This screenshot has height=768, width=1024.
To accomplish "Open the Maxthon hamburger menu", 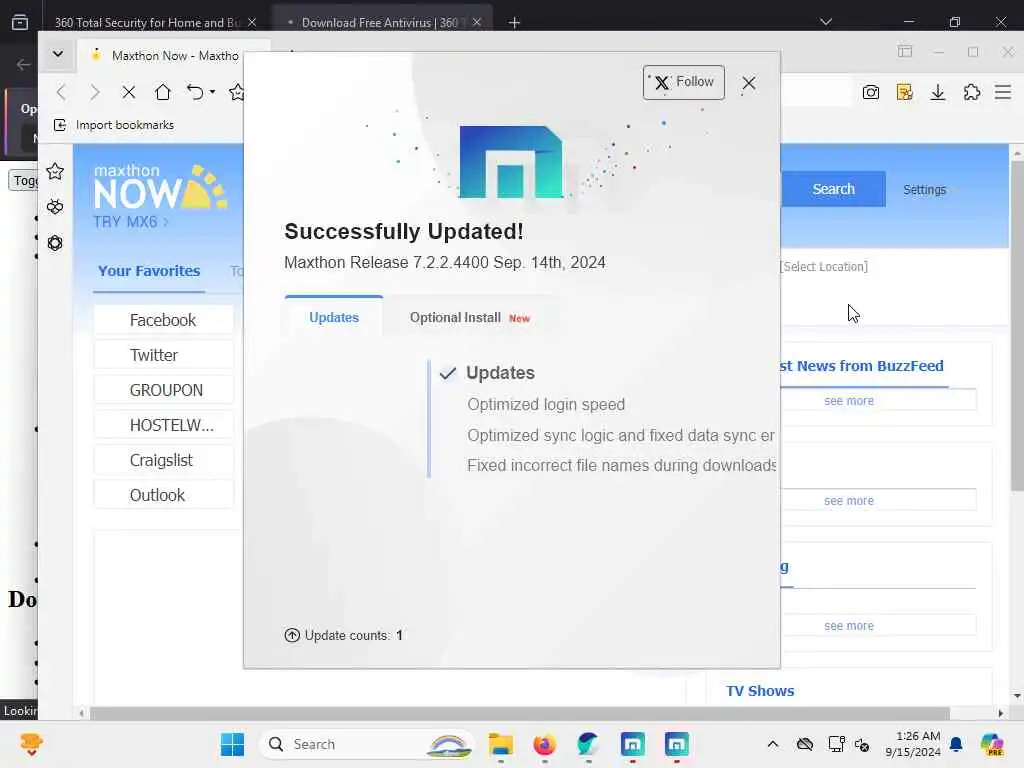I will [x=1003, y=92].
